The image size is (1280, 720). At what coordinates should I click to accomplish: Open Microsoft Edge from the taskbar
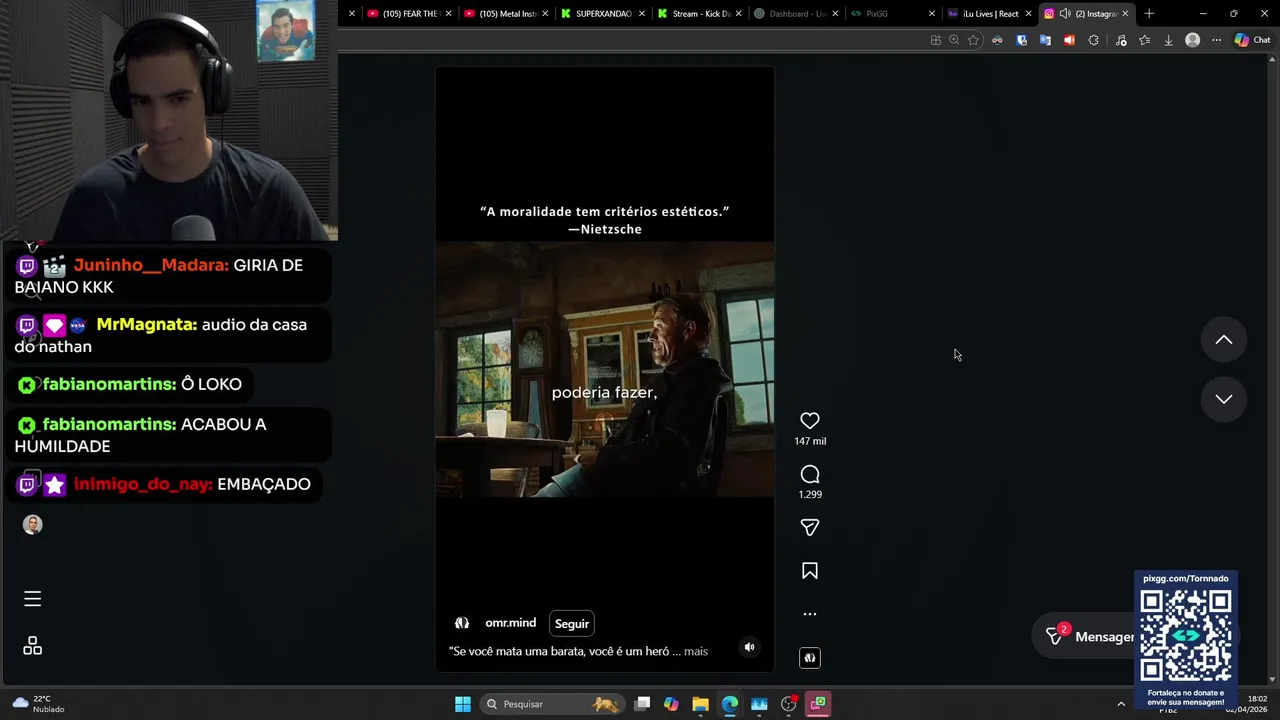pos(730,704)
